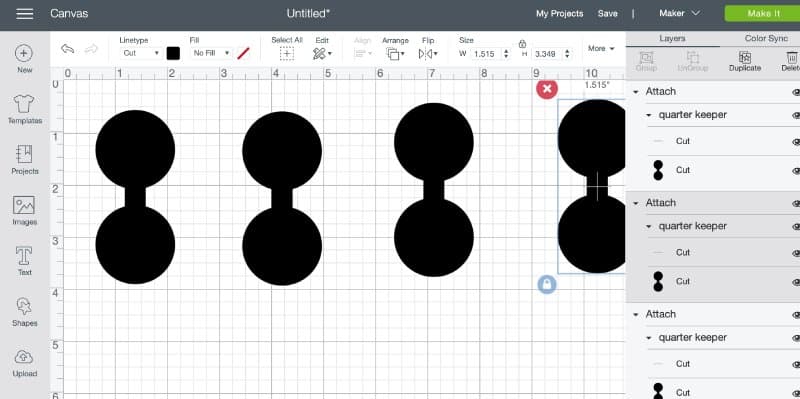This screenshot has width=800, height=399.
Task: Ungroup the selected layers
Action: click(693, 61)
